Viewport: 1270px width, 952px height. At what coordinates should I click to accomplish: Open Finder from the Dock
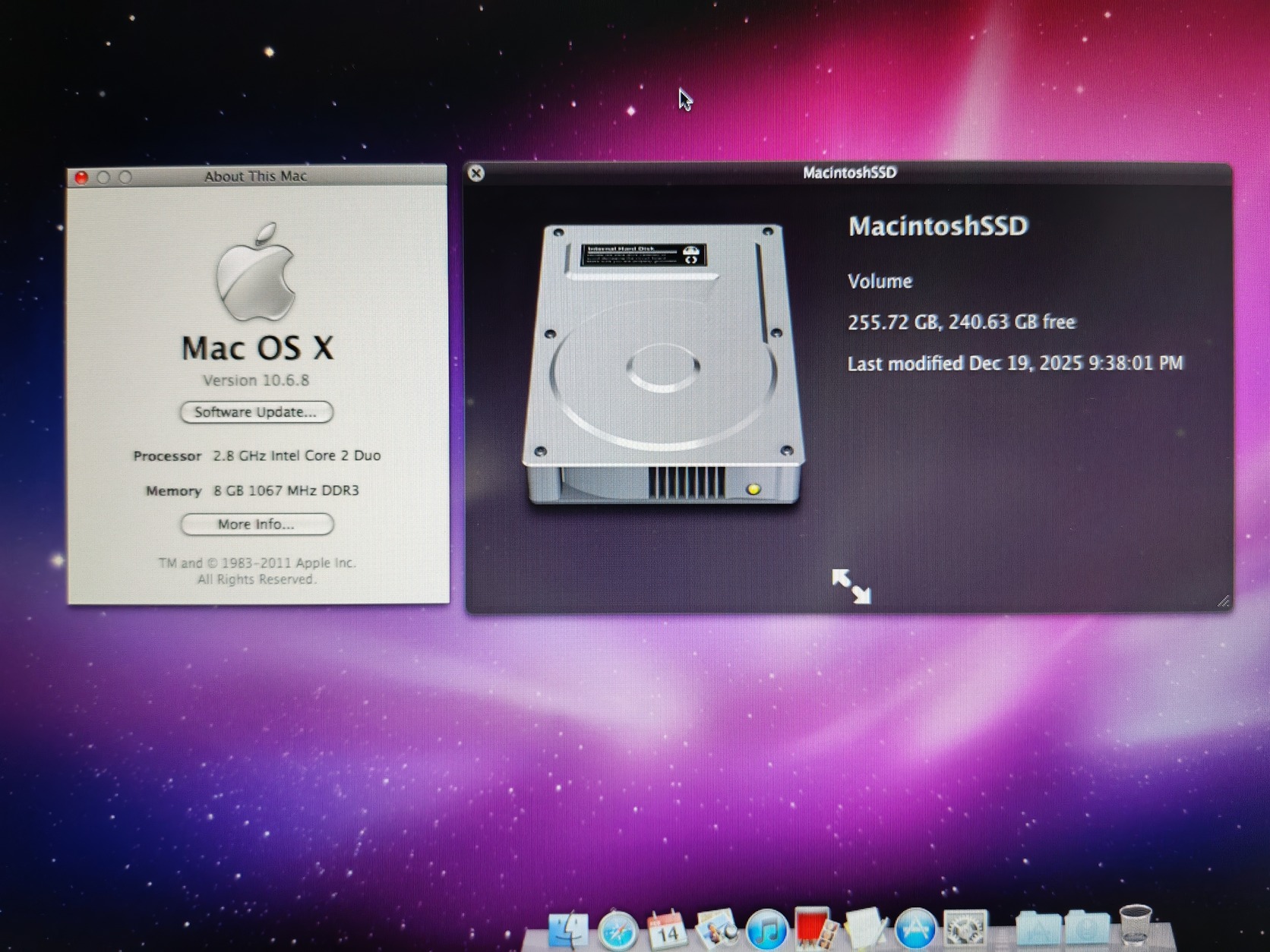pos(567,929)
